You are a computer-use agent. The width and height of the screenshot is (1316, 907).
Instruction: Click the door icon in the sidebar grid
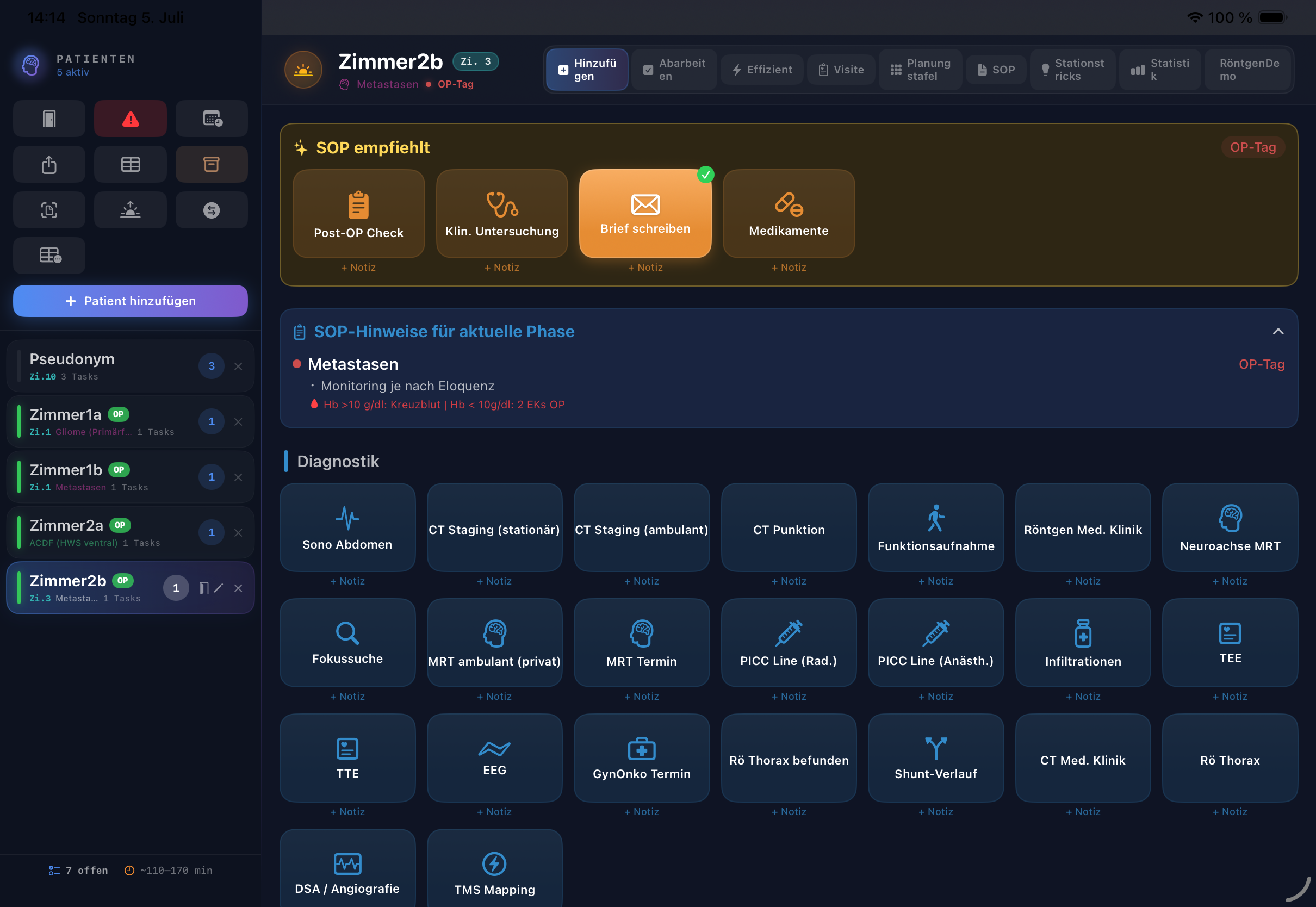pyautogui.click(x=49, y=119)
